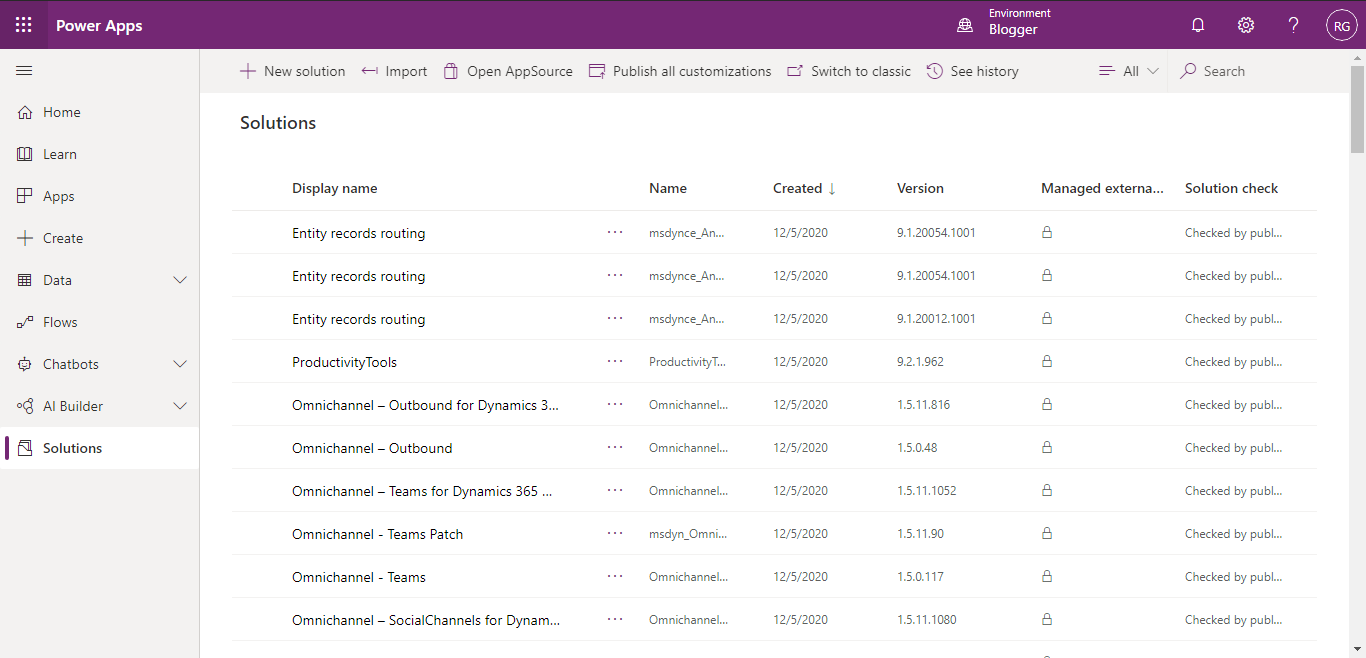The image size is (1366, 658).
Task: Click the See history clock icon
Action: (935, 71)
